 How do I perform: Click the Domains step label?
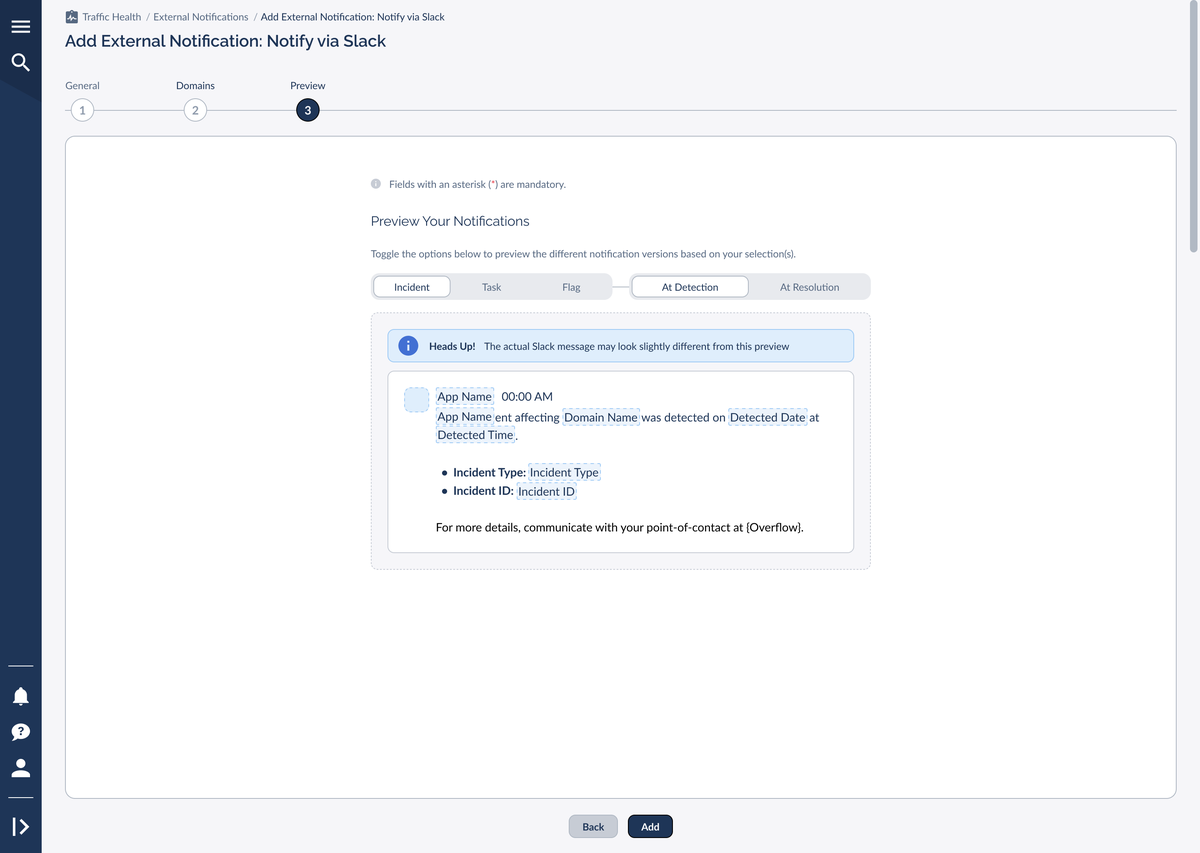click(x=195, y=86)
